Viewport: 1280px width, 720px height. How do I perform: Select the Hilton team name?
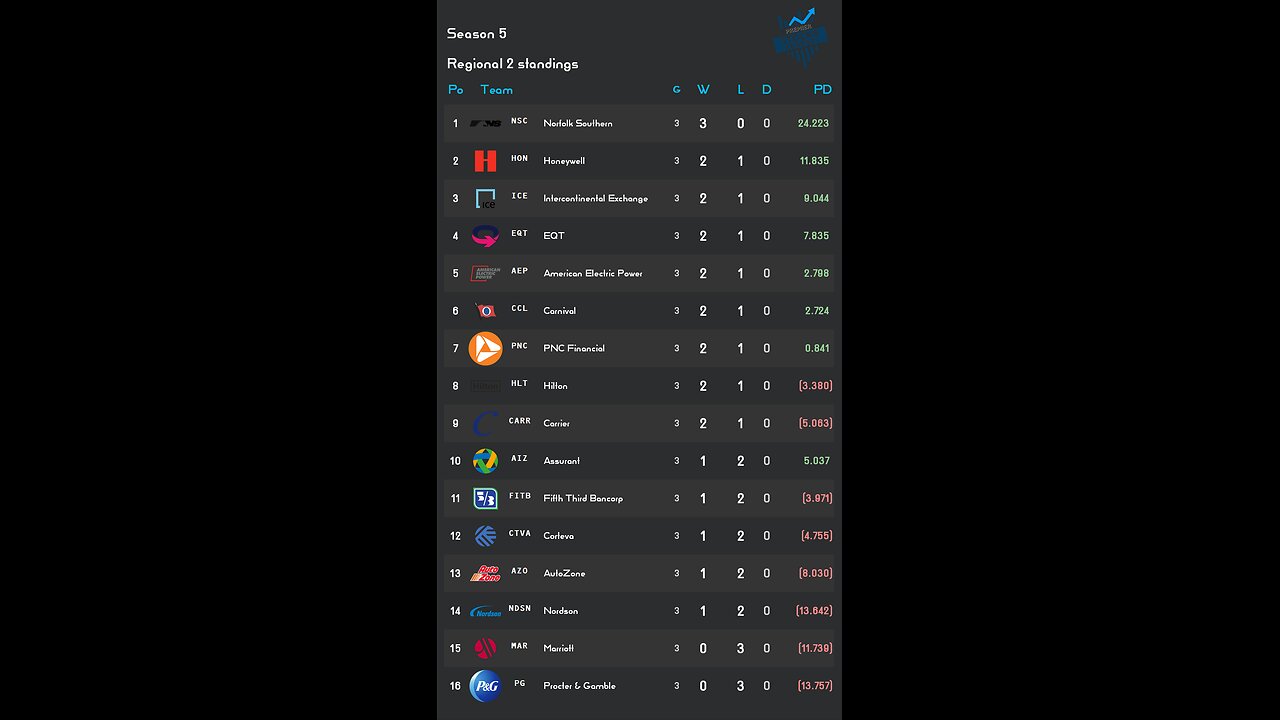coord(555,386)
